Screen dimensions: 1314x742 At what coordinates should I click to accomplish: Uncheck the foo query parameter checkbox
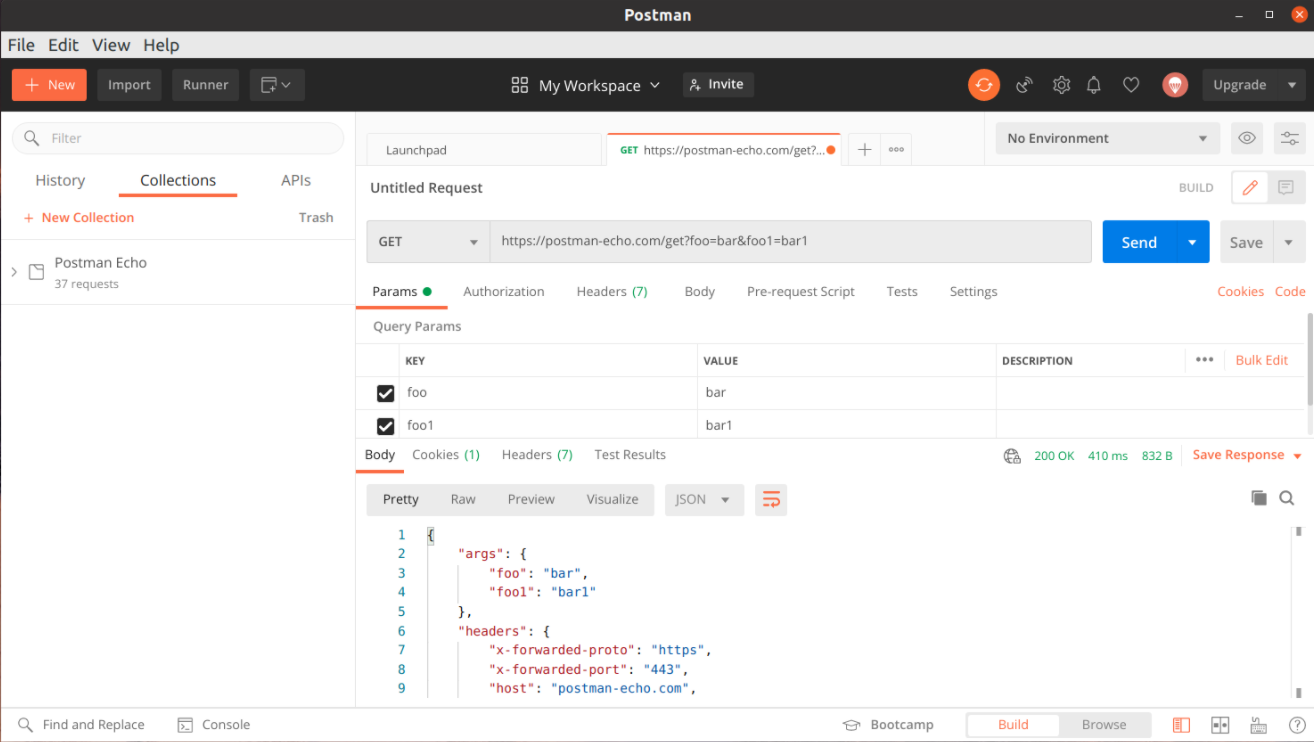tap(385, 393)
